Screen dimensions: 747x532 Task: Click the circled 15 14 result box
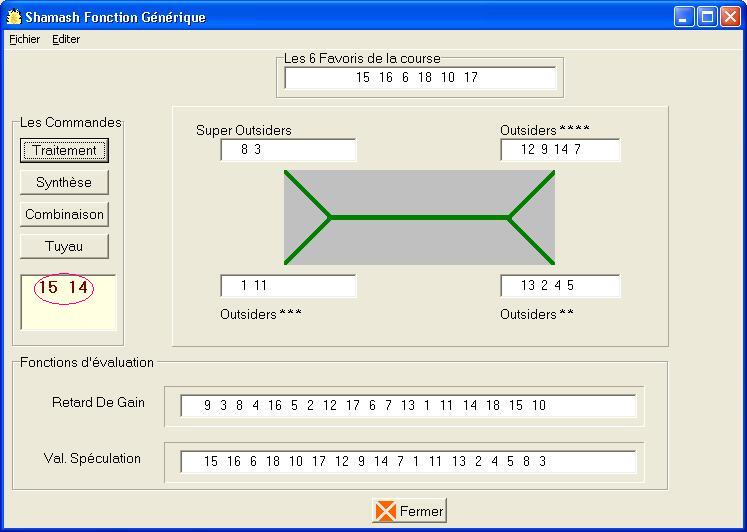[x=68, y=302]
